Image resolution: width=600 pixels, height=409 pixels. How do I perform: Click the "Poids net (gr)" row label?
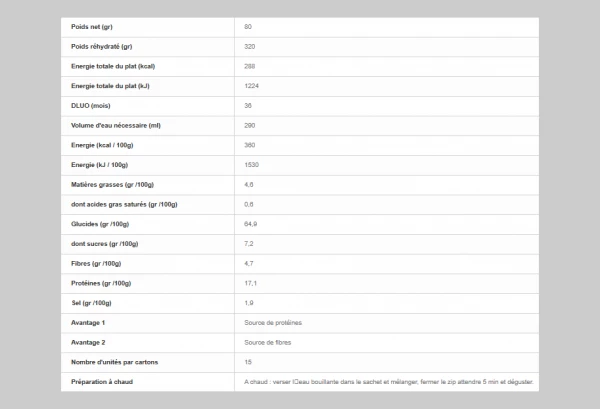[91, 26]
